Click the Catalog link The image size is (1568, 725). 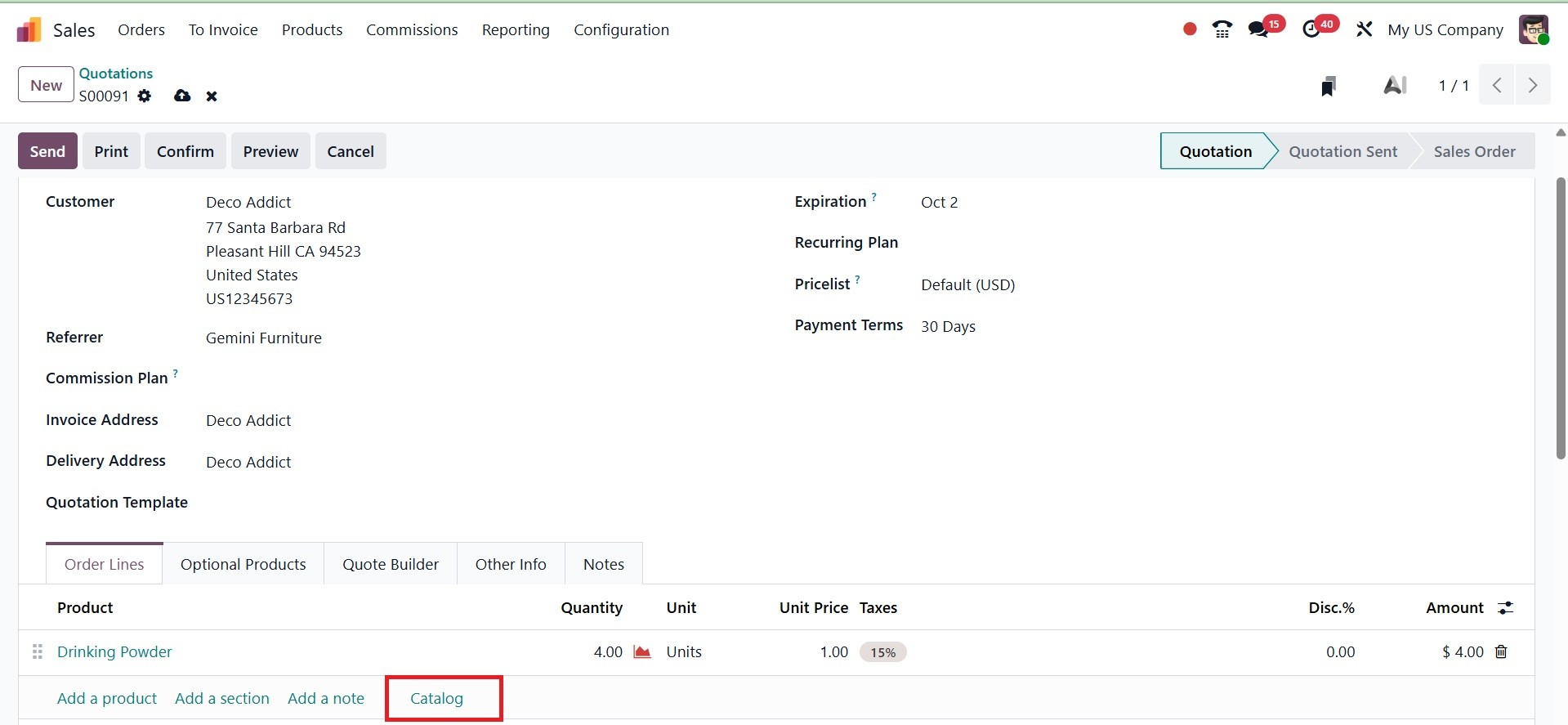click(436, 699)
